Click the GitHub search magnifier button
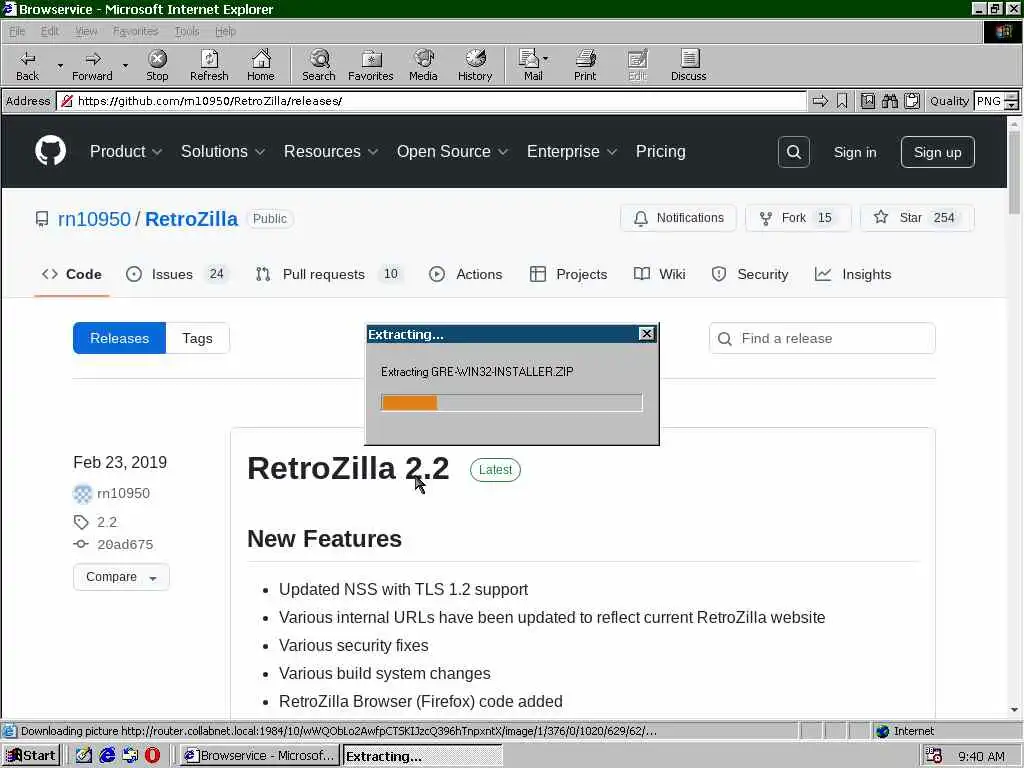The width and height of the screenshot is (1024, 768). coord(793,152)
